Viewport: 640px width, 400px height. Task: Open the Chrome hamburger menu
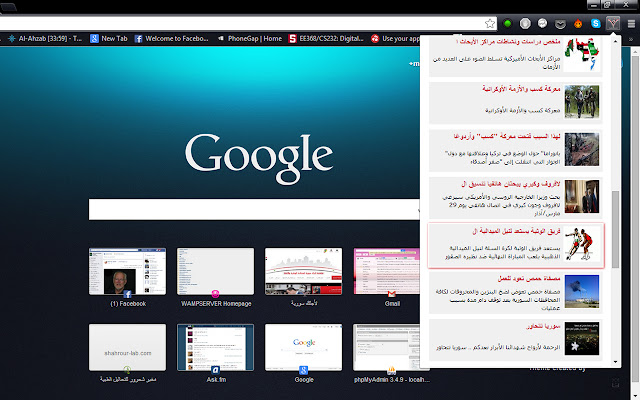pos(631,24)
